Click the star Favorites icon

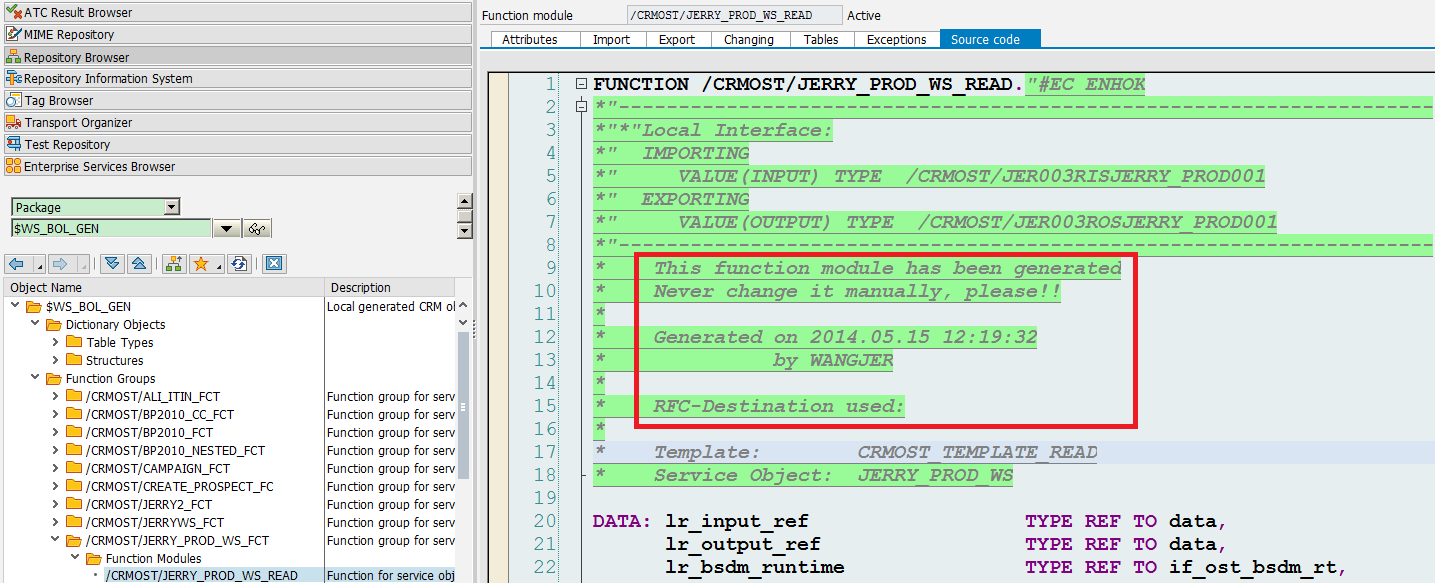coord(201,264)
